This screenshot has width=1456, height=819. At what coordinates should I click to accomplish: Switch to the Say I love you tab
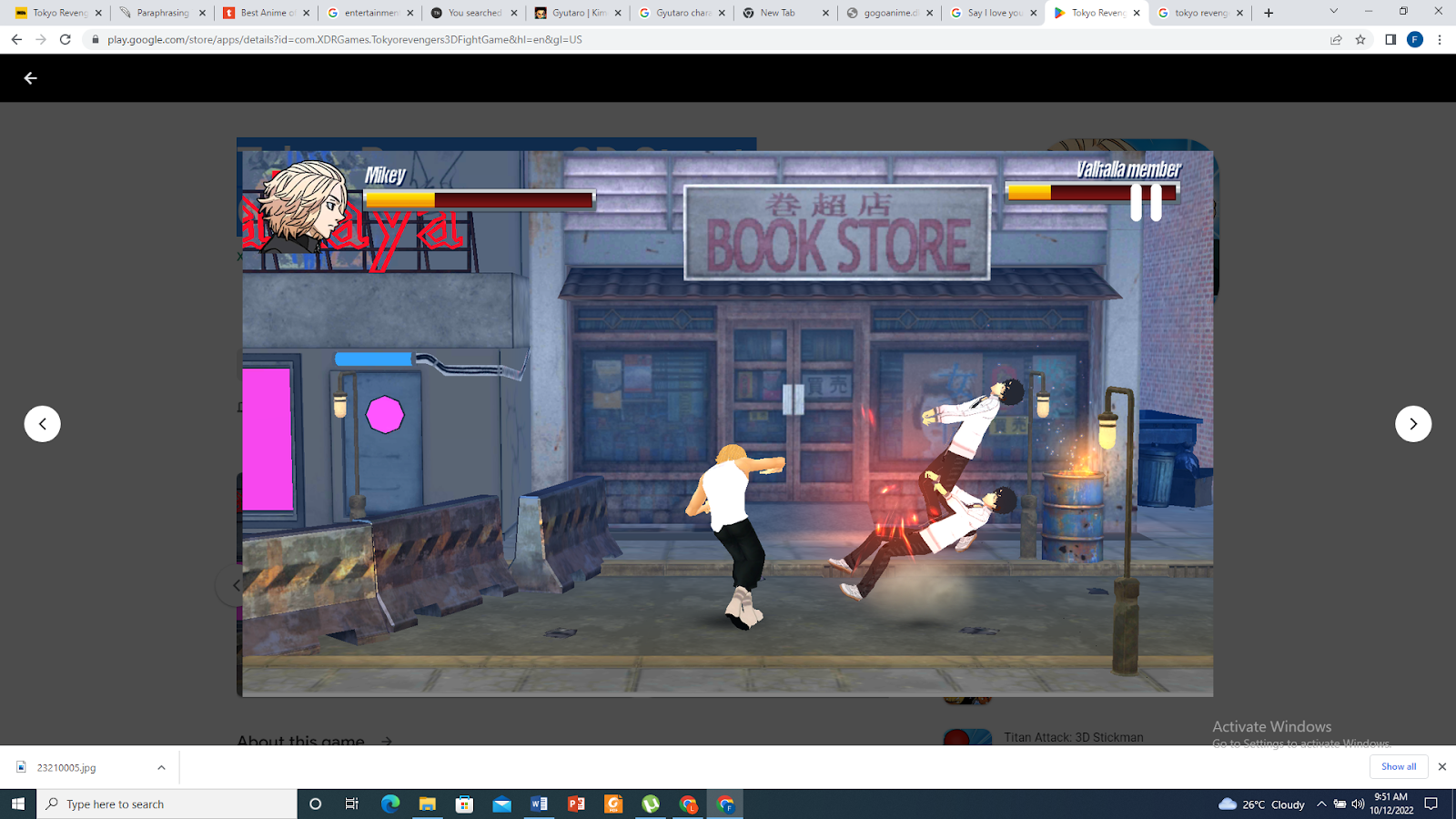(x=993, y=13)
